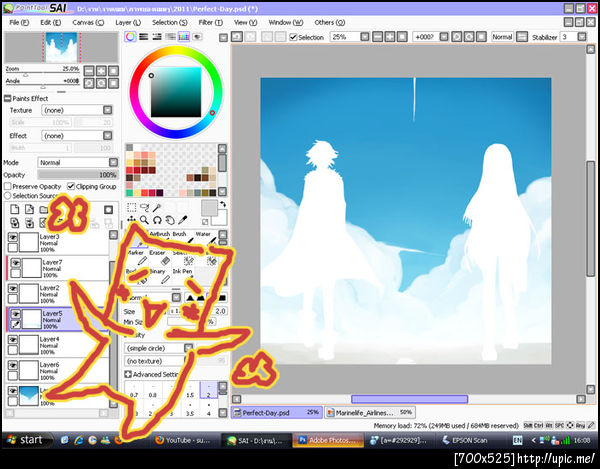Select the rotate view tool
The image size is (600, 469).
point(157,220)
